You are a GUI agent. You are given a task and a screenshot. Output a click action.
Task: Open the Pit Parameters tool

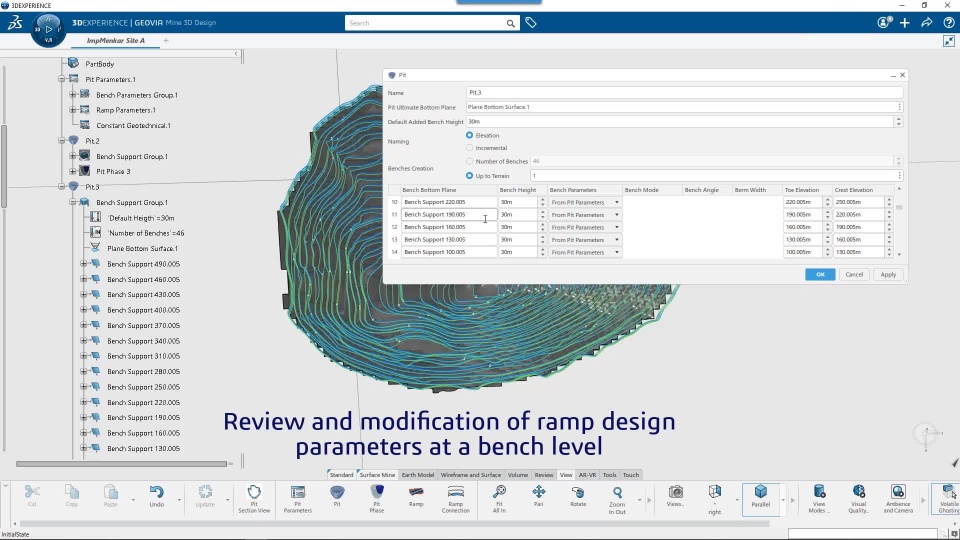pos(298,498)
